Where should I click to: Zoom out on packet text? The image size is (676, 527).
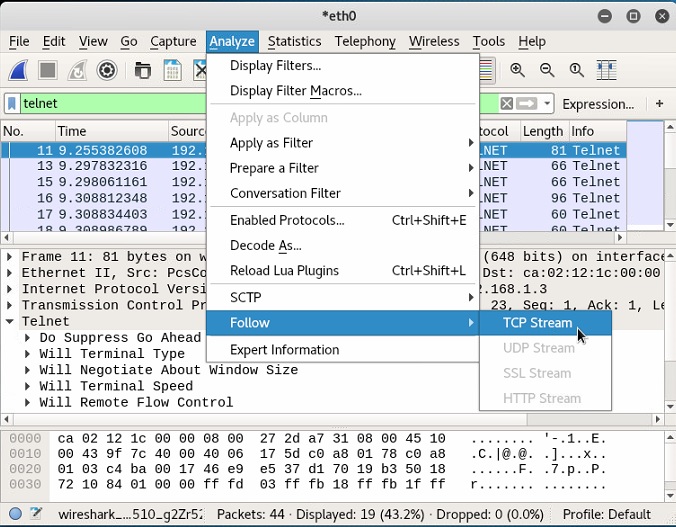click(547, 70)
